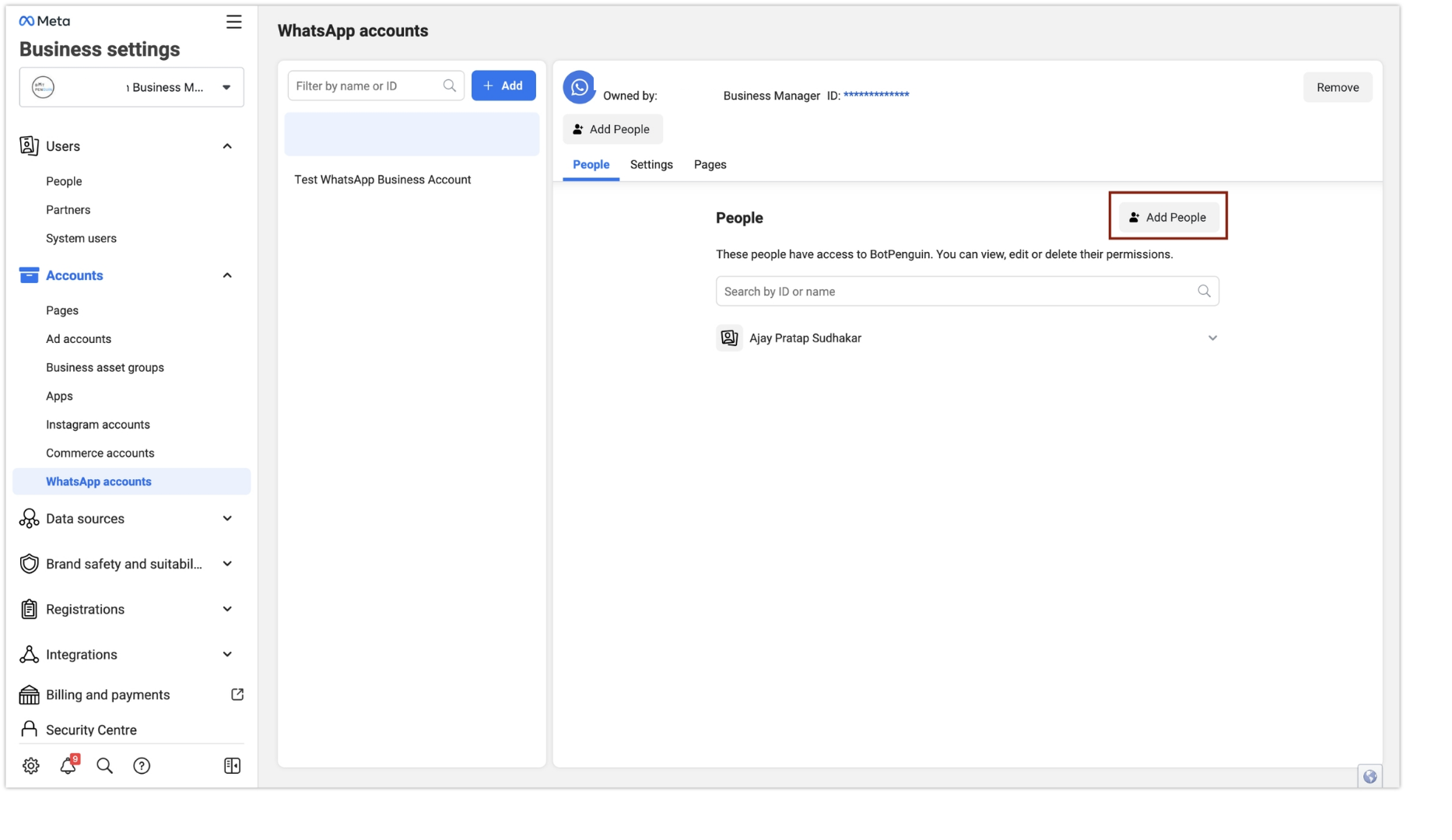Collapse the Accounts section in sidebar
Image resolution: width=1452 pixels, height=840 pixels.
click(227, 275)
